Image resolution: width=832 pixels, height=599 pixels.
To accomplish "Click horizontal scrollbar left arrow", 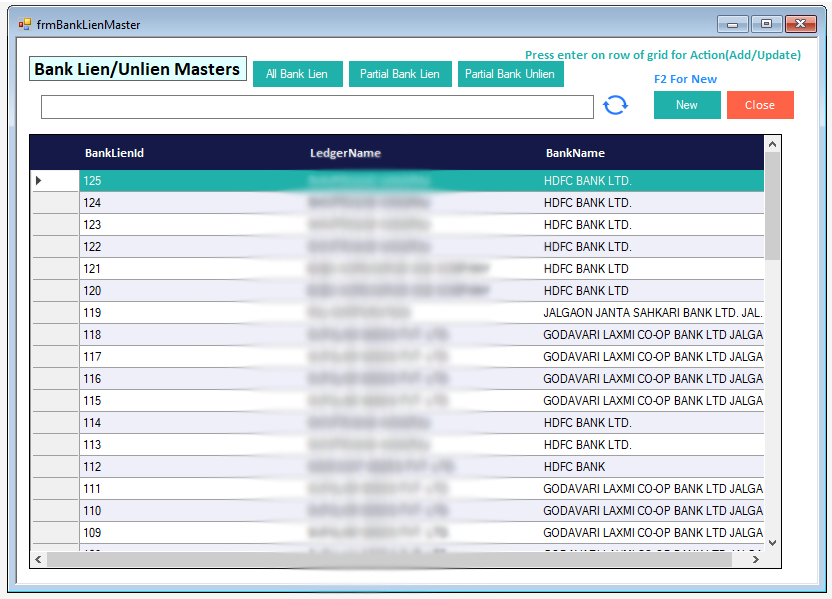I will click(x=39, y=560).
